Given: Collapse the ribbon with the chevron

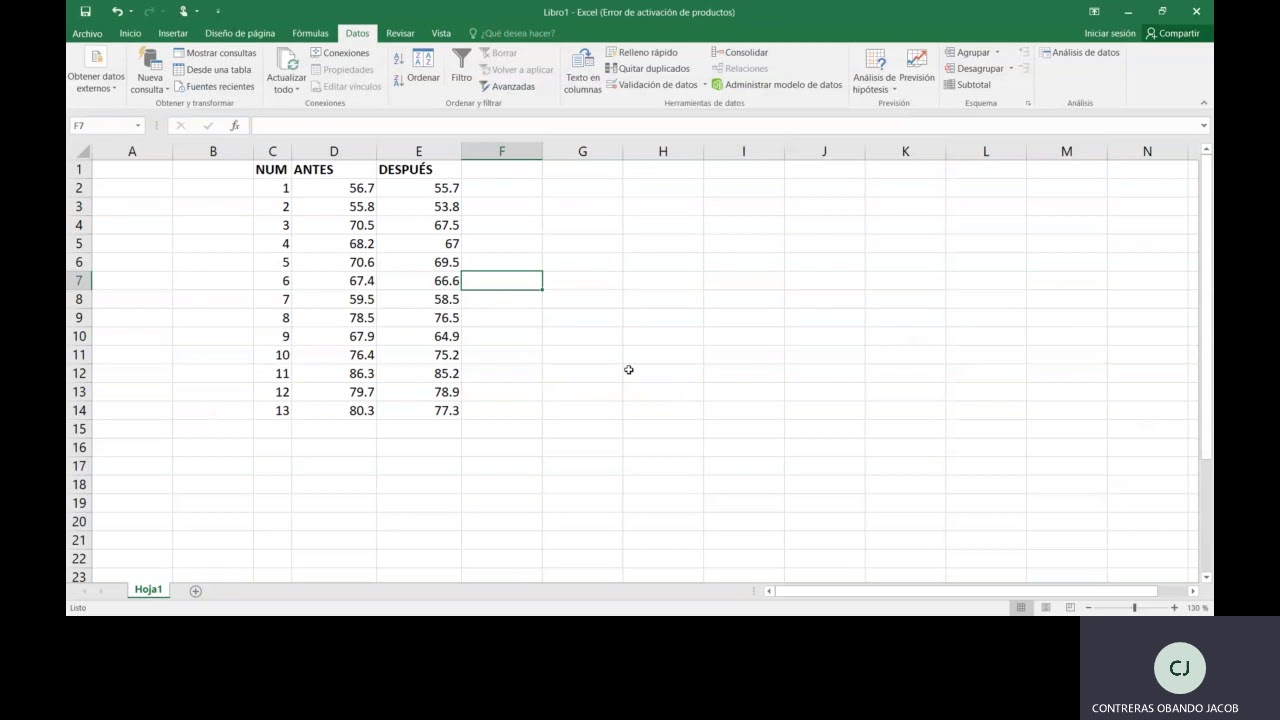Looking at the screenshot, I should 1203,103.
